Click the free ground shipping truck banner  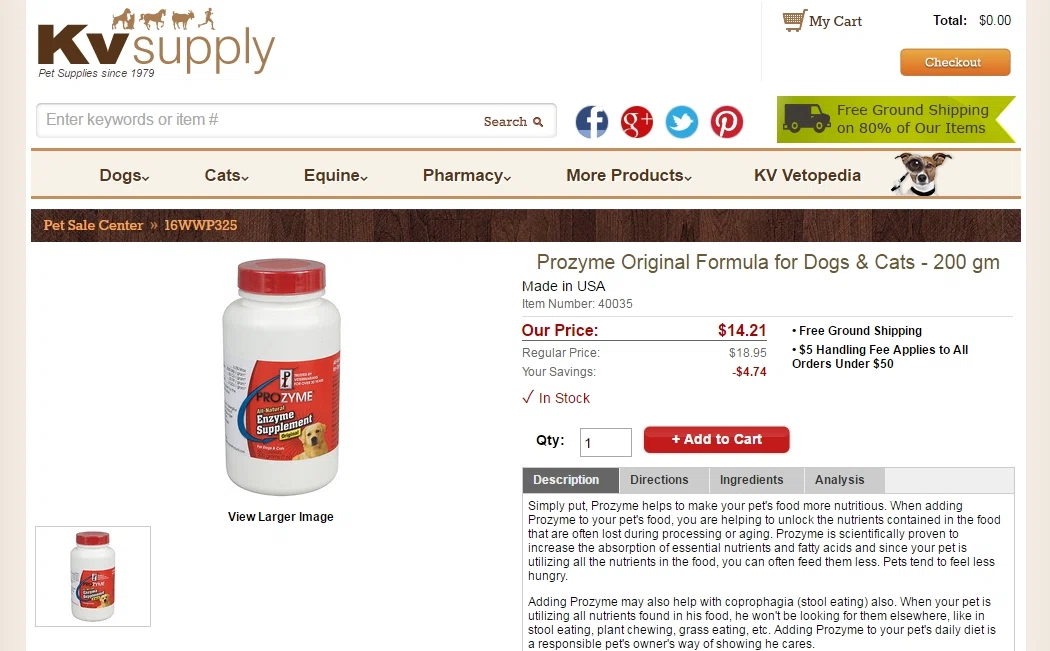(896, 119)
